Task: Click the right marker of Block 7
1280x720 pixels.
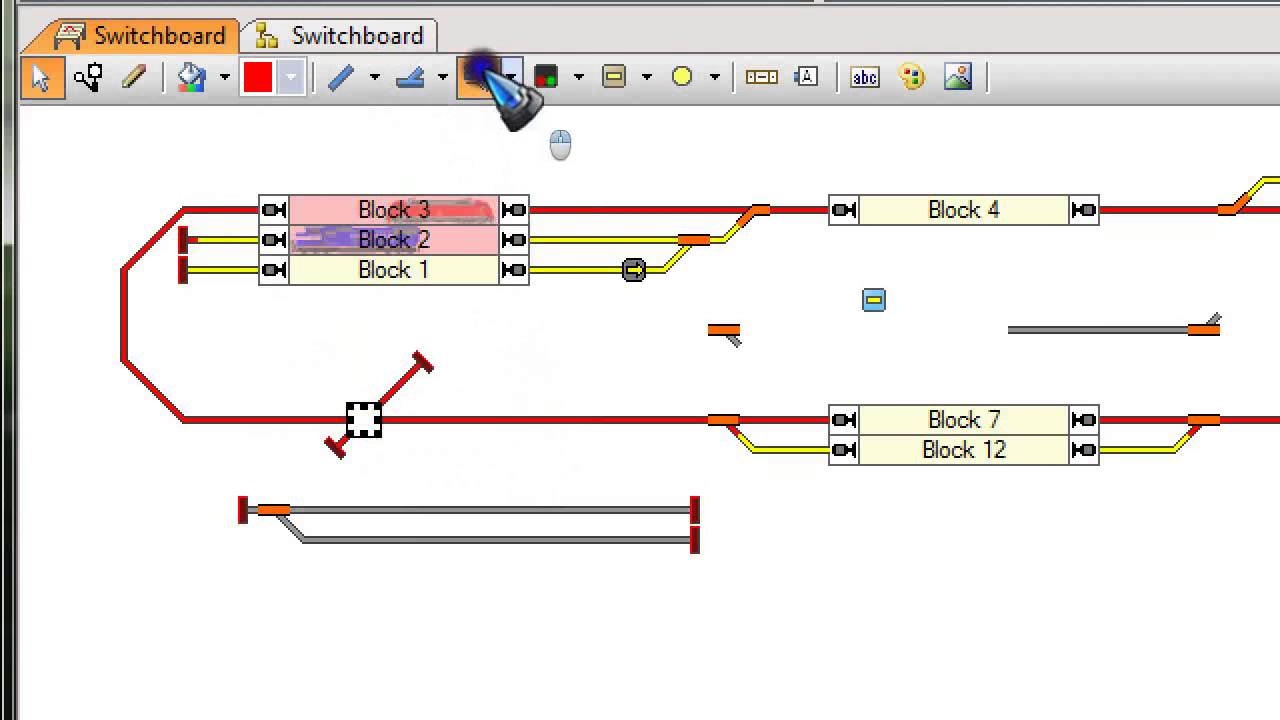Action: click(x=1084, y=420)
